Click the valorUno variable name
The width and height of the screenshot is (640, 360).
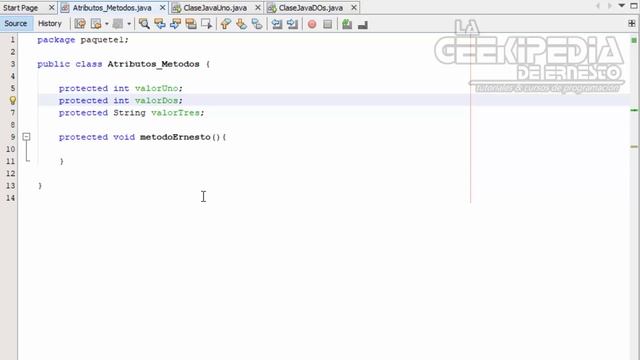pyautogui.click(x=156, y=88)
